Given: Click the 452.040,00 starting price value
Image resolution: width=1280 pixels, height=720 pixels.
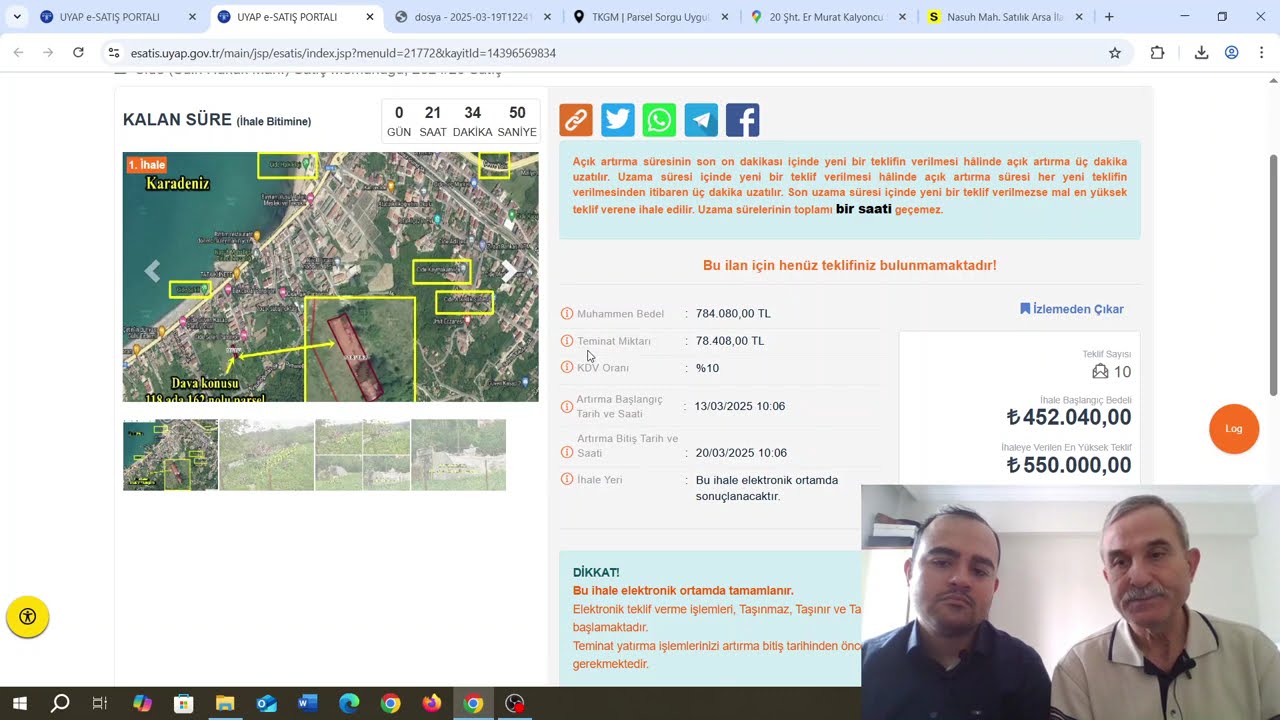Looking at the screenshot, I should coord(1069,418).
